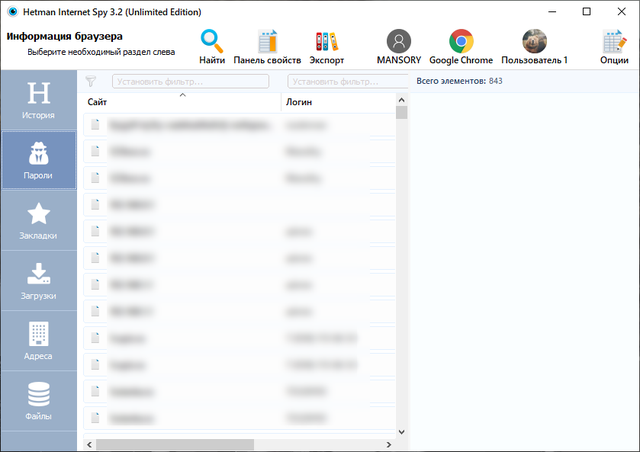Screen dimensions: 640x452
Task: Click the vertical scrollbar down arrow
Action: pyautogui.click(x=401, y=431)
